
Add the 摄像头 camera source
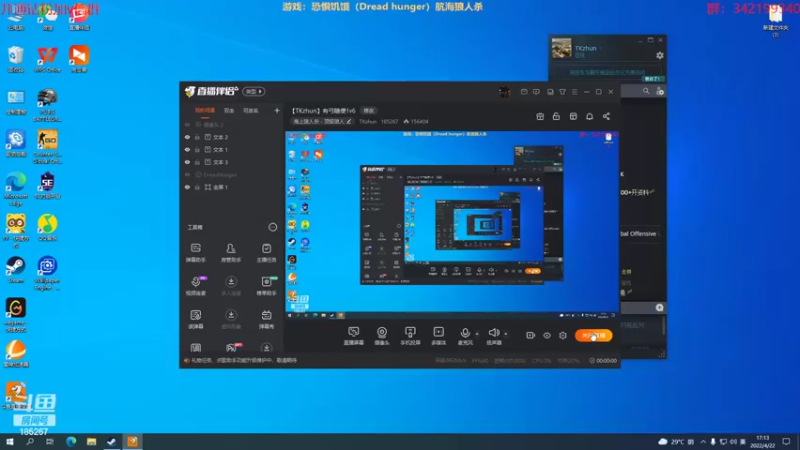click(382, 336)
